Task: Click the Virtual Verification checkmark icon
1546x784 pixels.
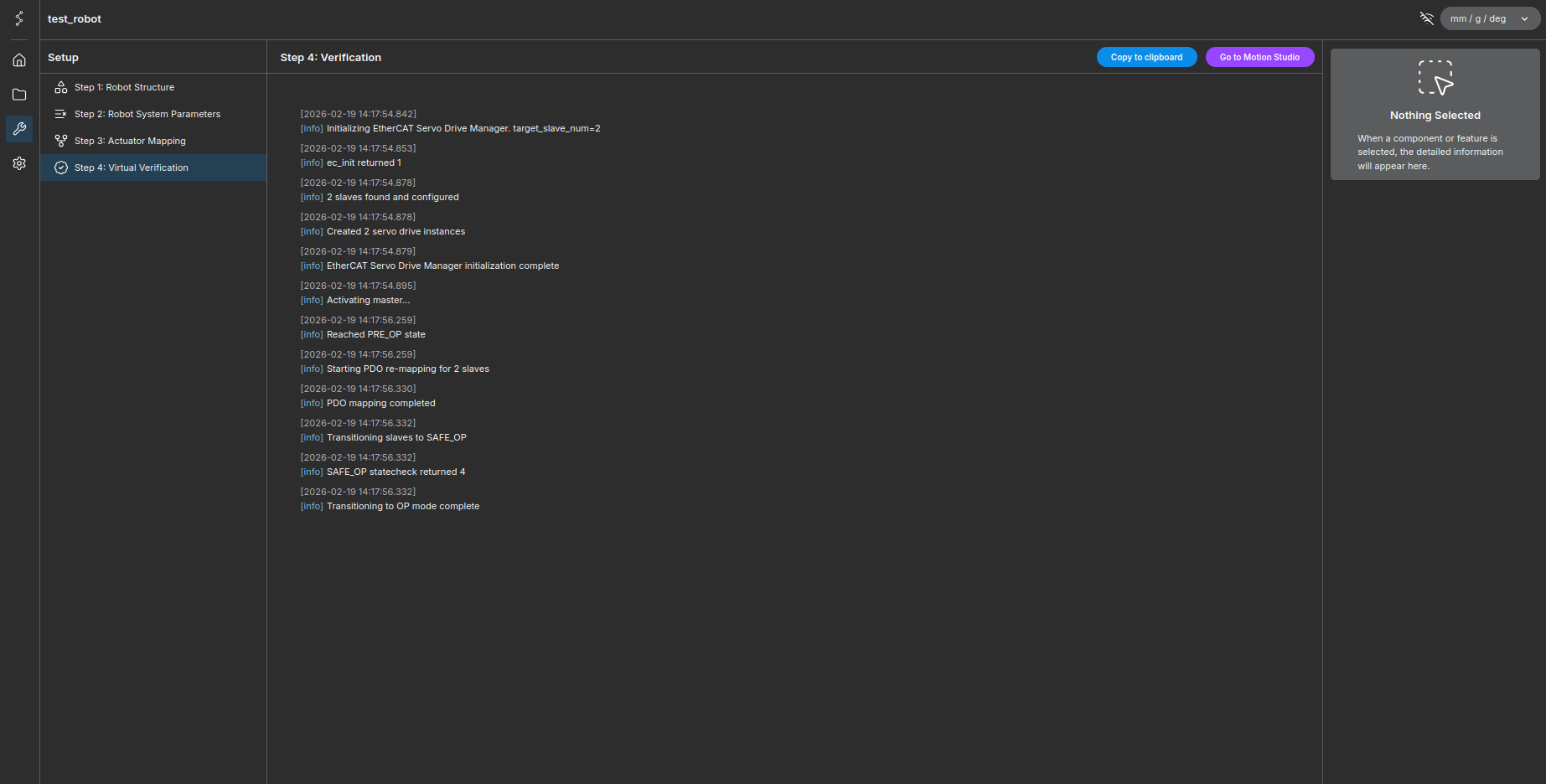Action: [61, 168]
